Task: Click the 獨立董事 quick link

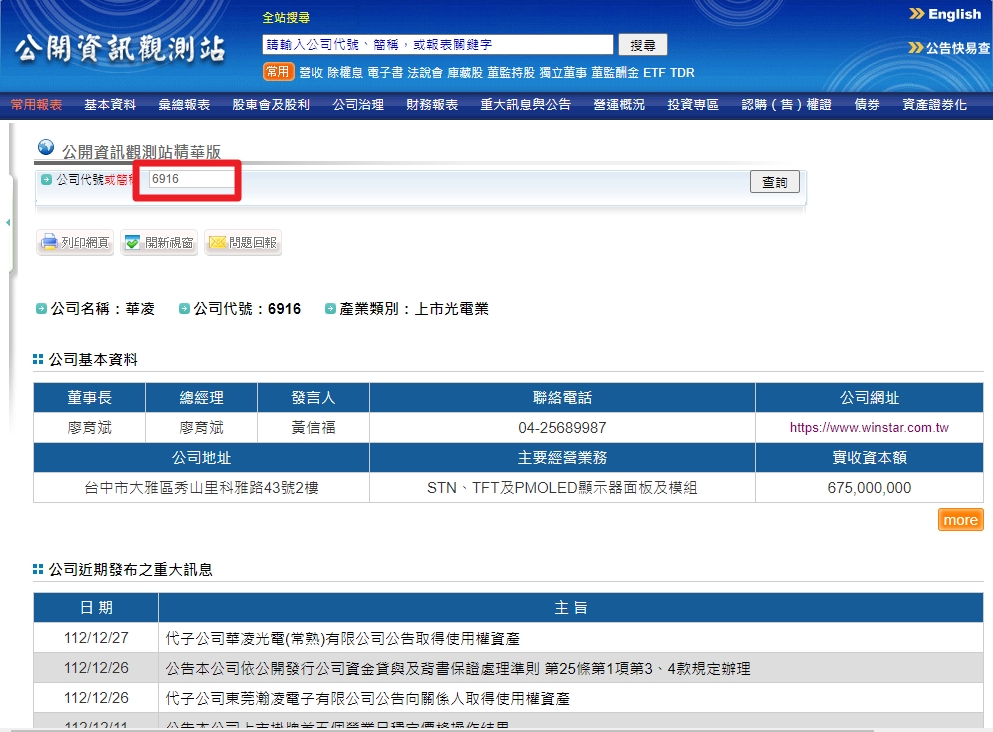Action: [563, 72]
